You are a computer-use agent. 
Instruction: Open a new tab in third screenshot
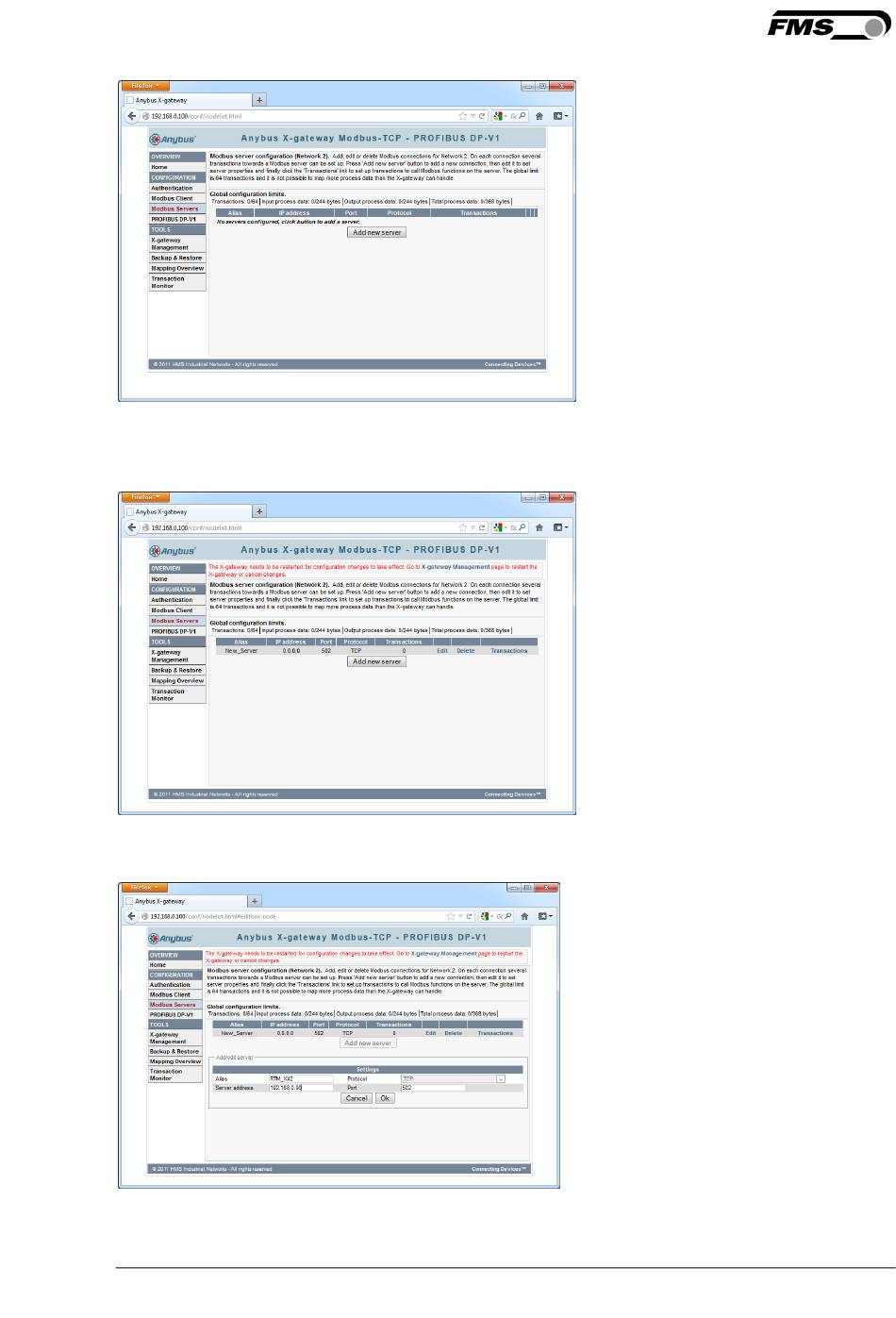(254, 901)
